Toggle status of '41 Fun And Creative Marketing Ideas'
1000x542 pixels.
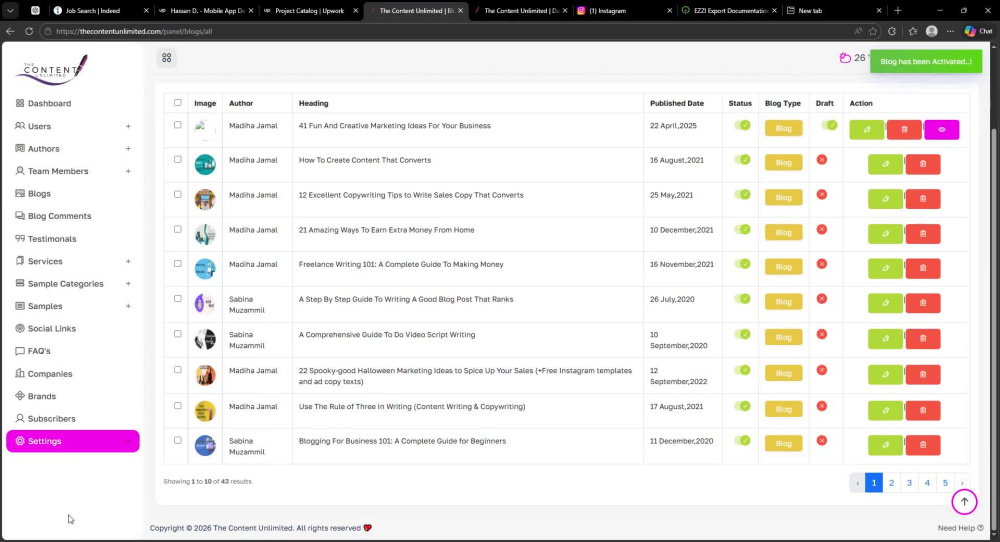pyautogui.click(x=742, y=125)
